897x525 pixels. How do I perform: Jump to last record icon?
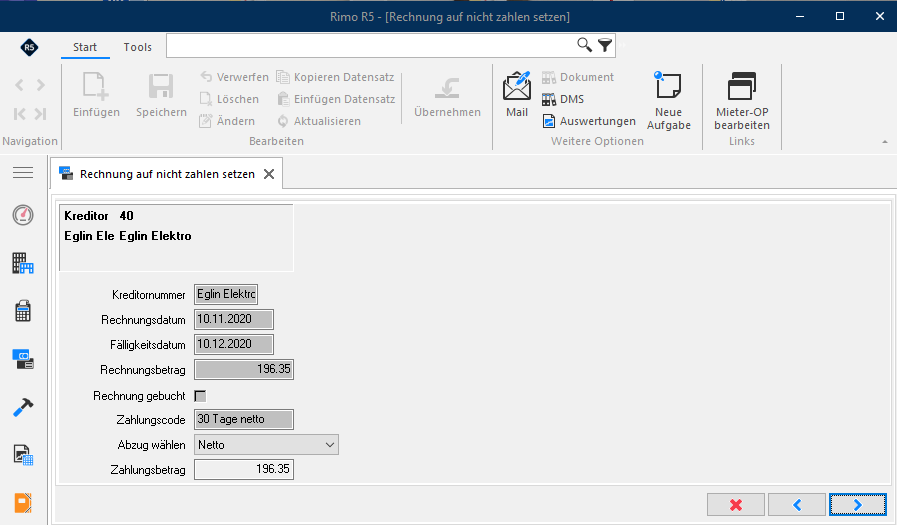tap(40, 114)
